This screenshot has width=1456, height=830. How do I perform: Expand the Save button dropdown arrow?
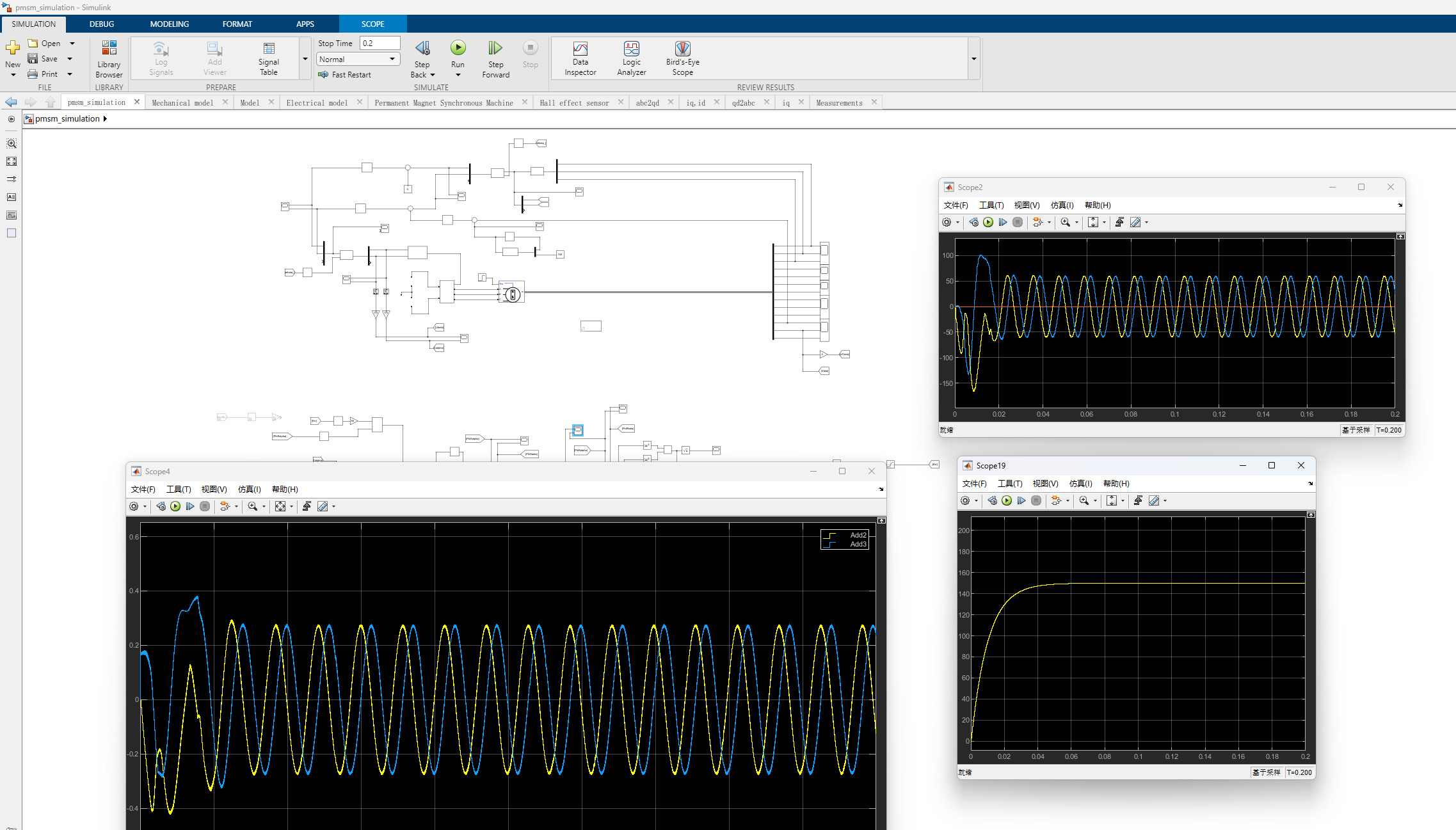click(x=70, y=59)
